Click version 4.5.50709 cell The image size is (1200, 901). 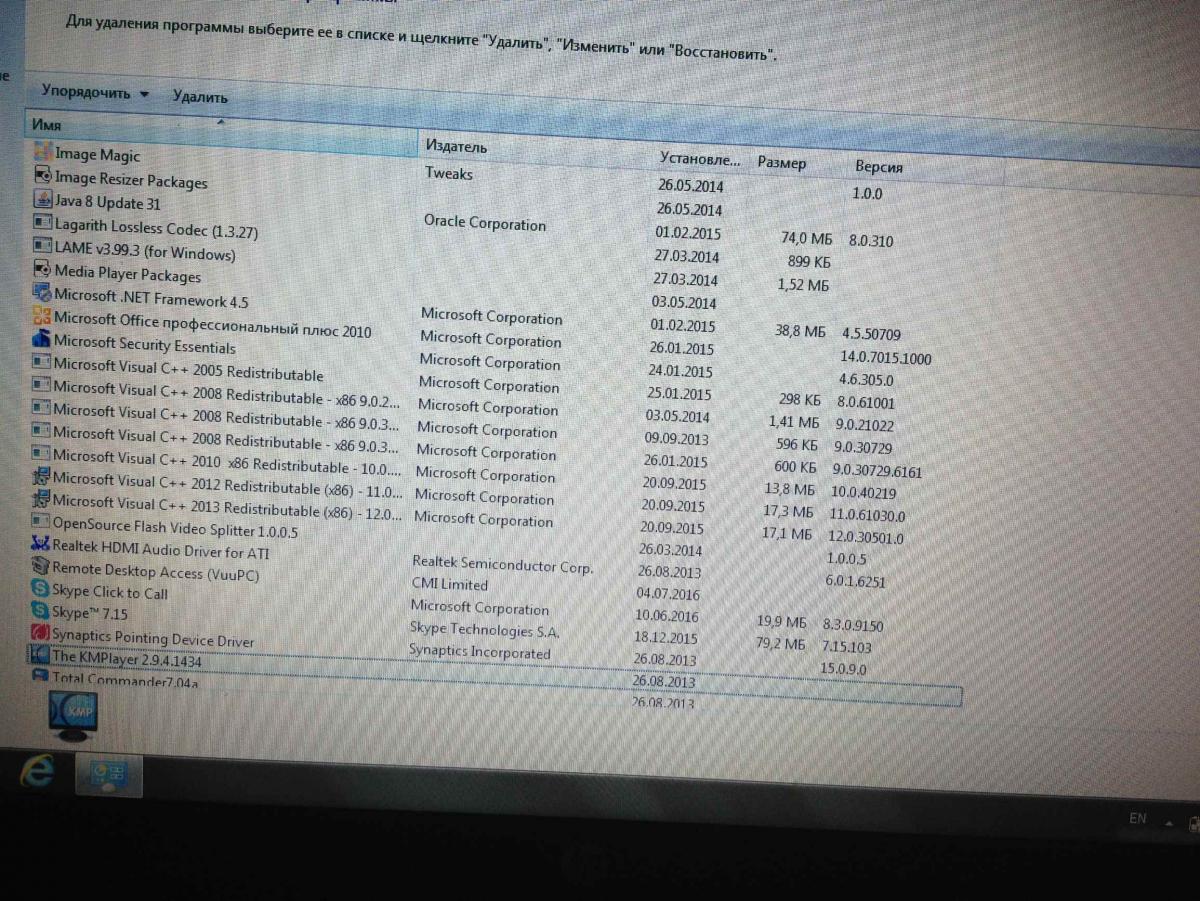tap(871, 334)
